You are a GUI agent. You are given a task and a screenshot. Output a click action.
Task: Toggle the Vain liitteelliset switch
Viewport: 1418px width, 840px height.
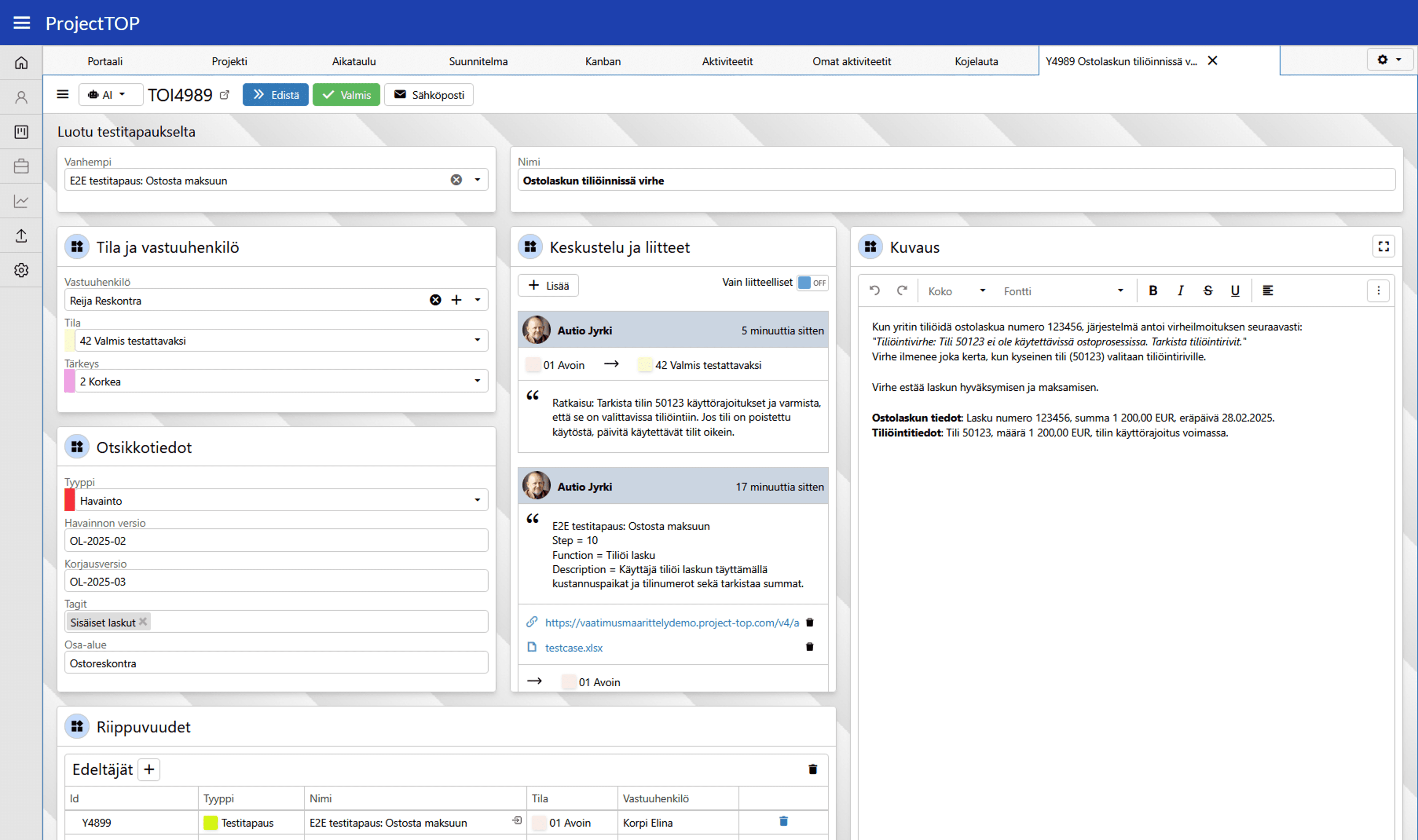coord(812,282)
